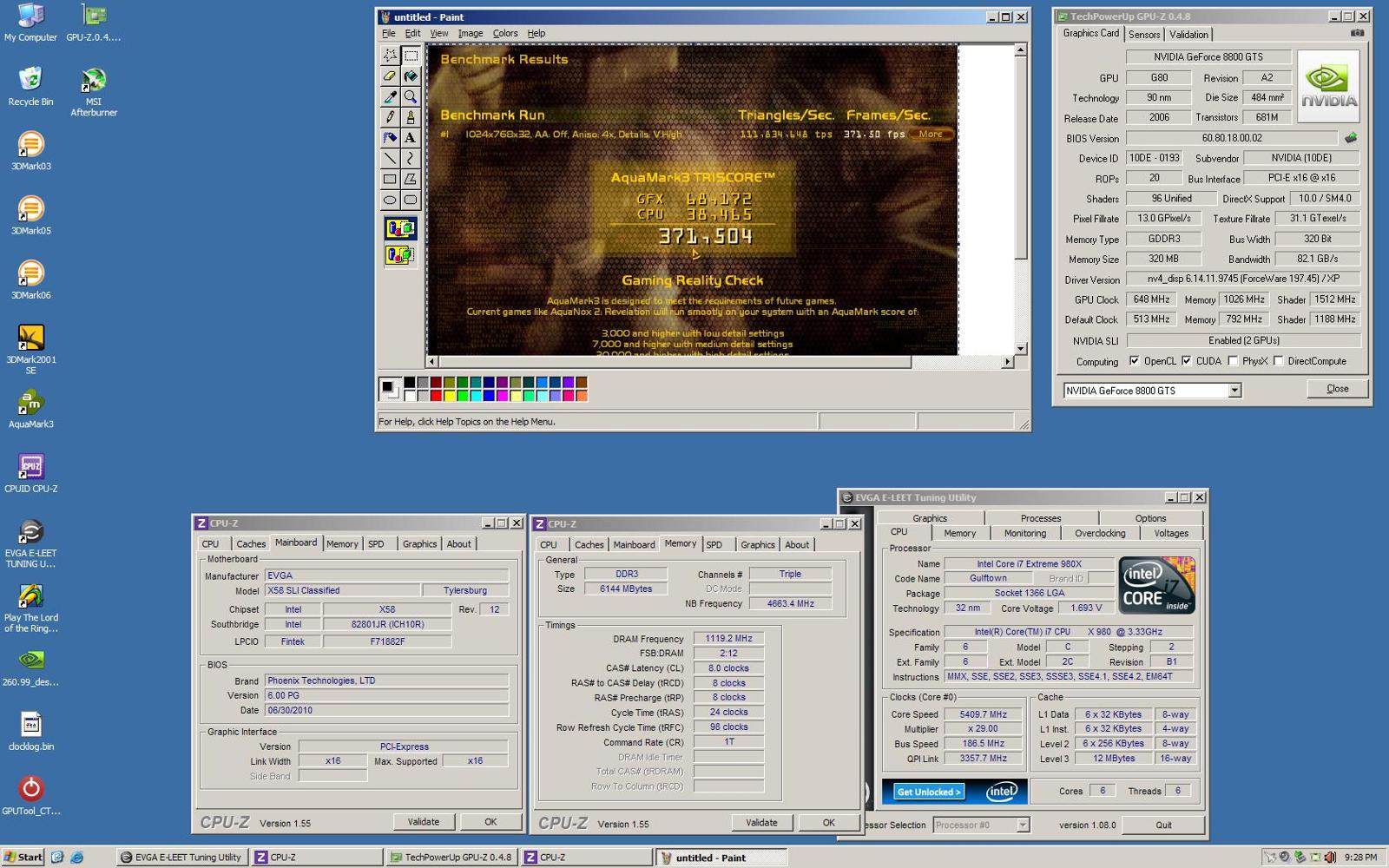Switch to EVGA E-LEET taskbar button
Image resolution: width=1389 pixels, height=868 pixels.
click(181, 858)
